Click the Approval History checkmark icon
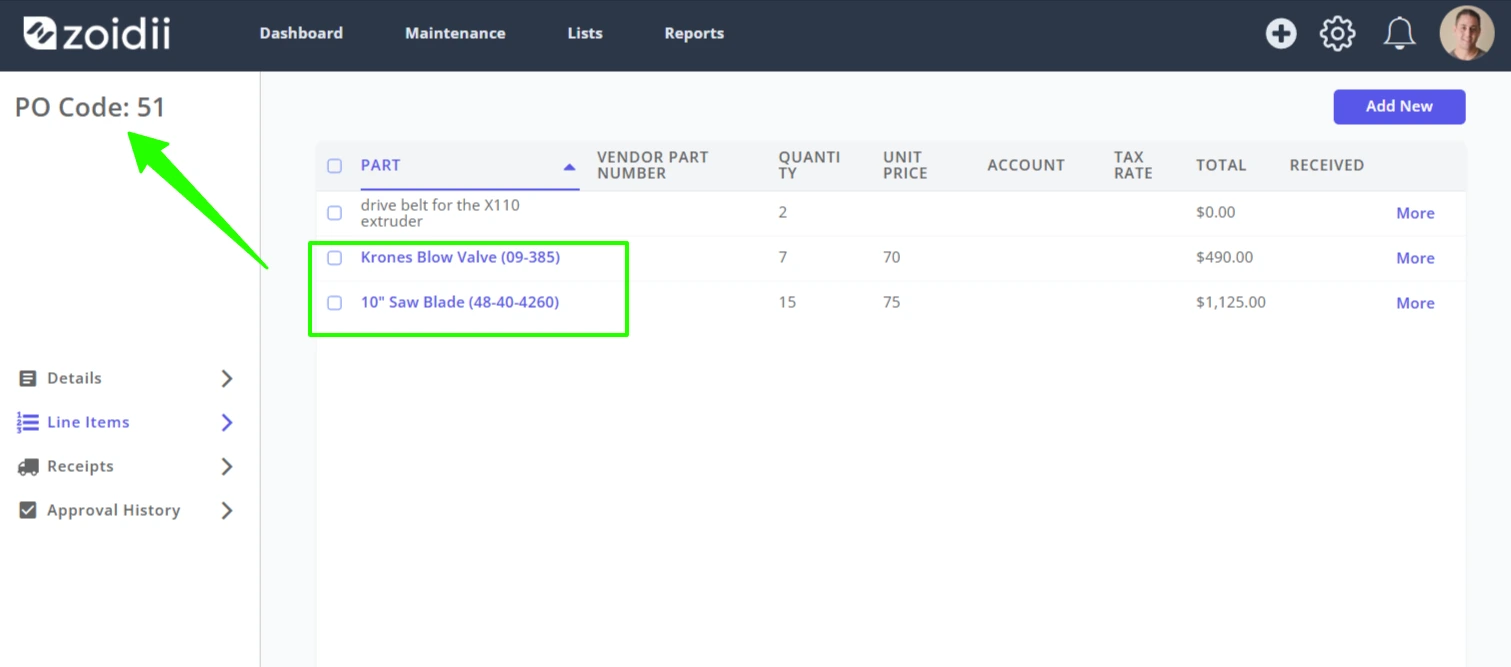 [x=28, y=510]
